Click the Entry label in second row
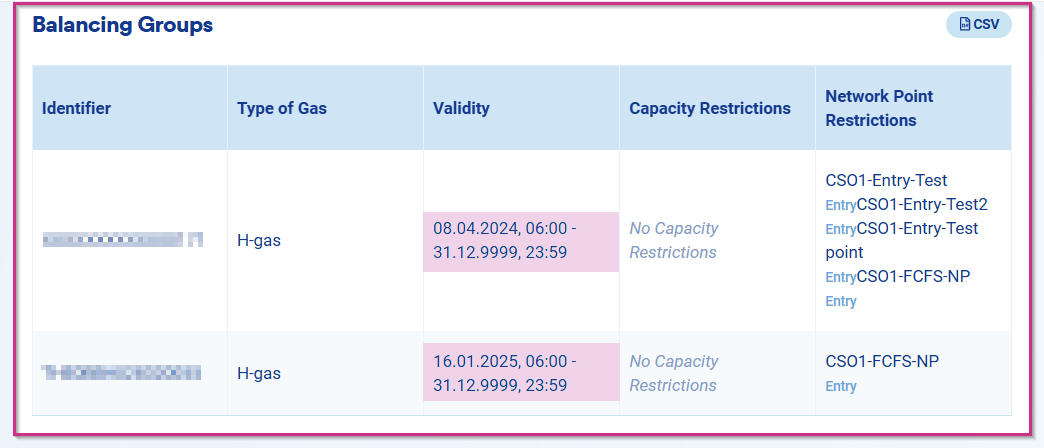This screenshot has height=448, width=1044. coord(841,386)
